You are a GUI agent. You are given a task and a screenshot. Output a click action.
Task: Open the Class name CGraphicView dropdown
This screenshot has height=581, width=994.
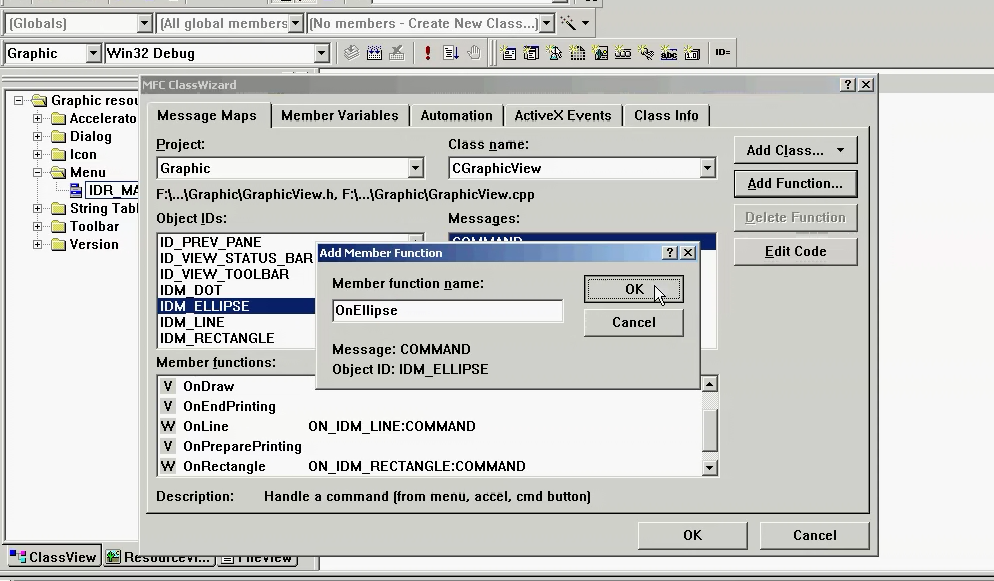[x=707, y=168]
